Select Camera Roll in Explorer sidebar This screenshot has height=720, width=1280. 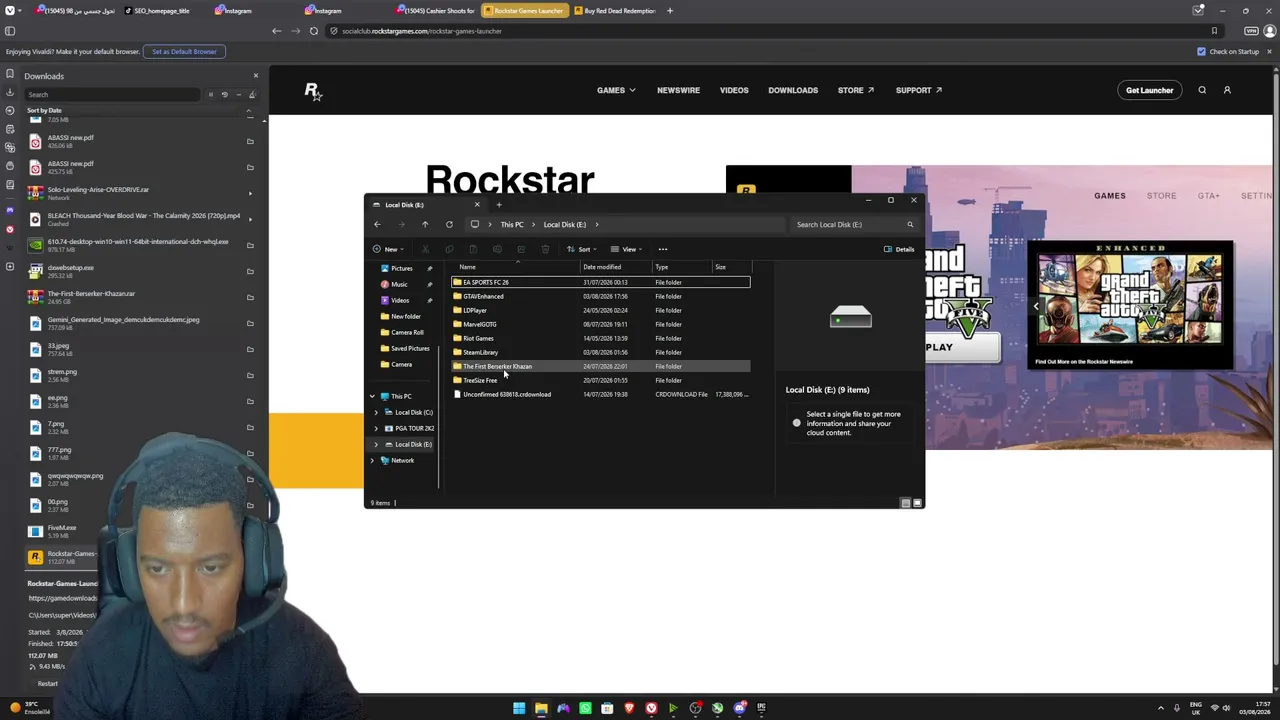(407, 332)
